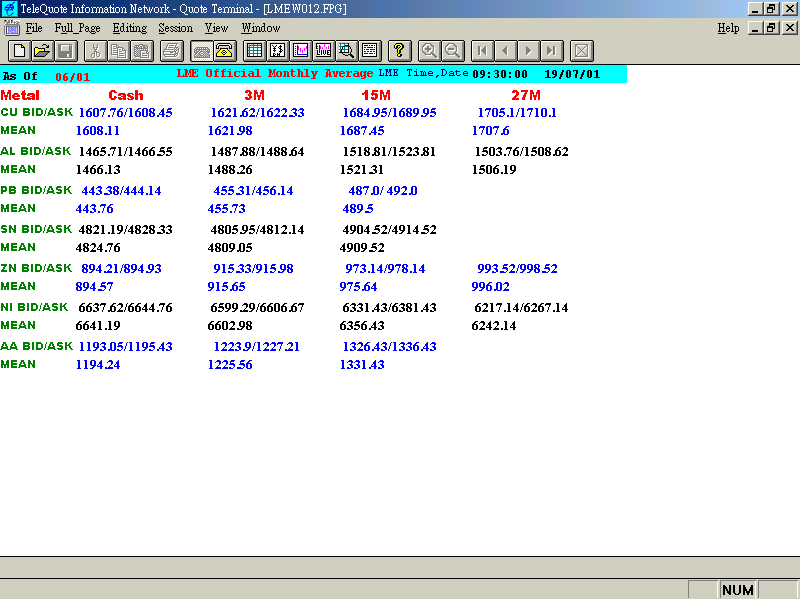Click the yellow telephone connection icon
The width and height of the screenshot is (800, 600).
click(225, 51)
